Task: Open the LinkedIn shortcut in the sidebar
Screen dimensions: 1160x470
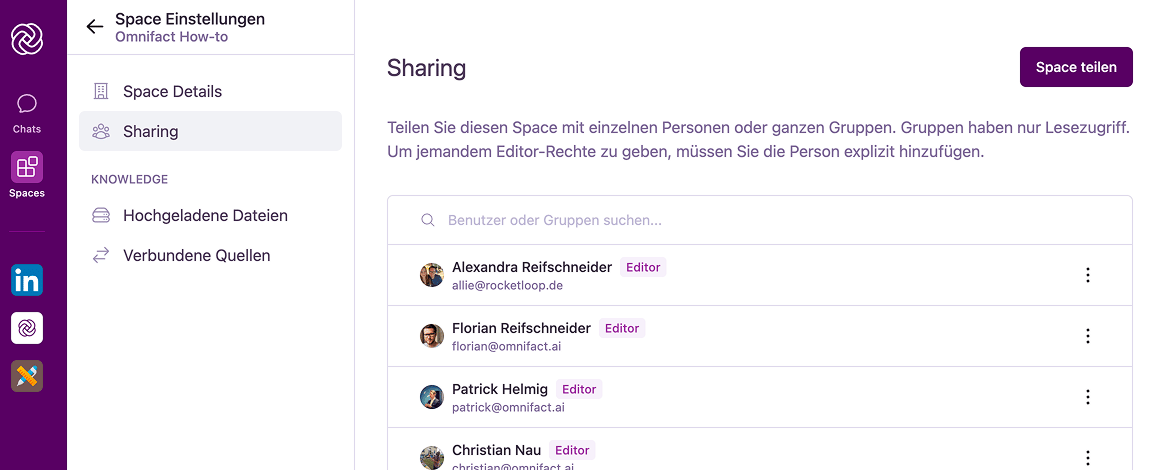Action: 27,281
